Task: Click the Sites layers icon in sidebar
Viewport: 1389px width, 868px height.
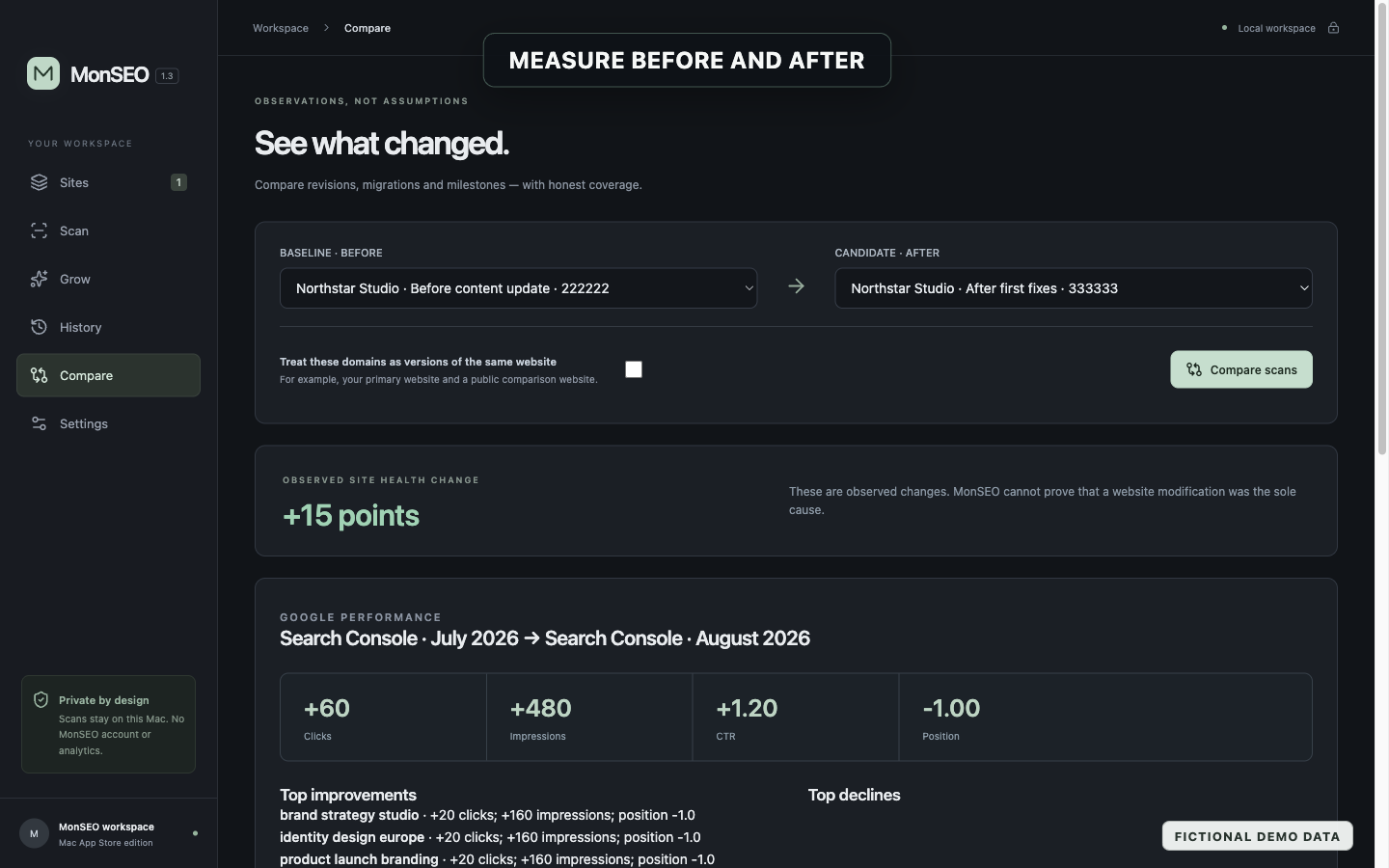Action: coord(39,182)
